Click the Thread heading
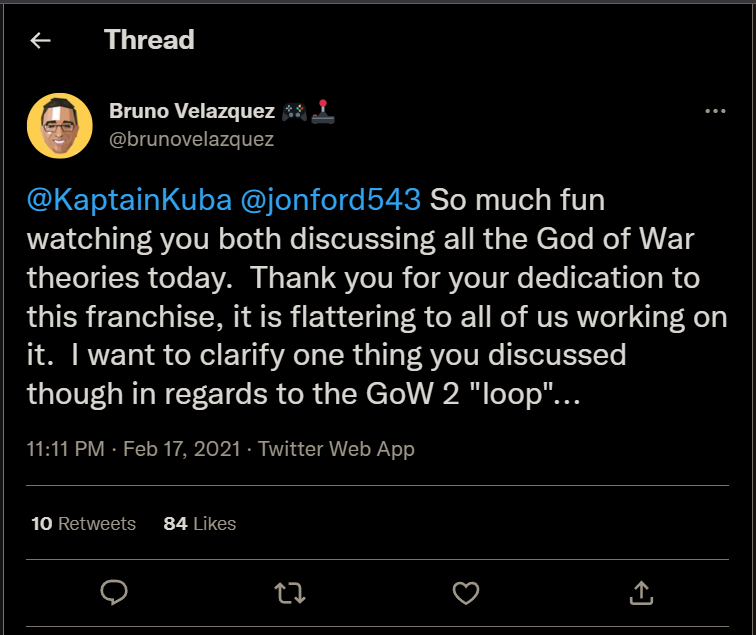 pyautogui.click(x=149, y=41)
